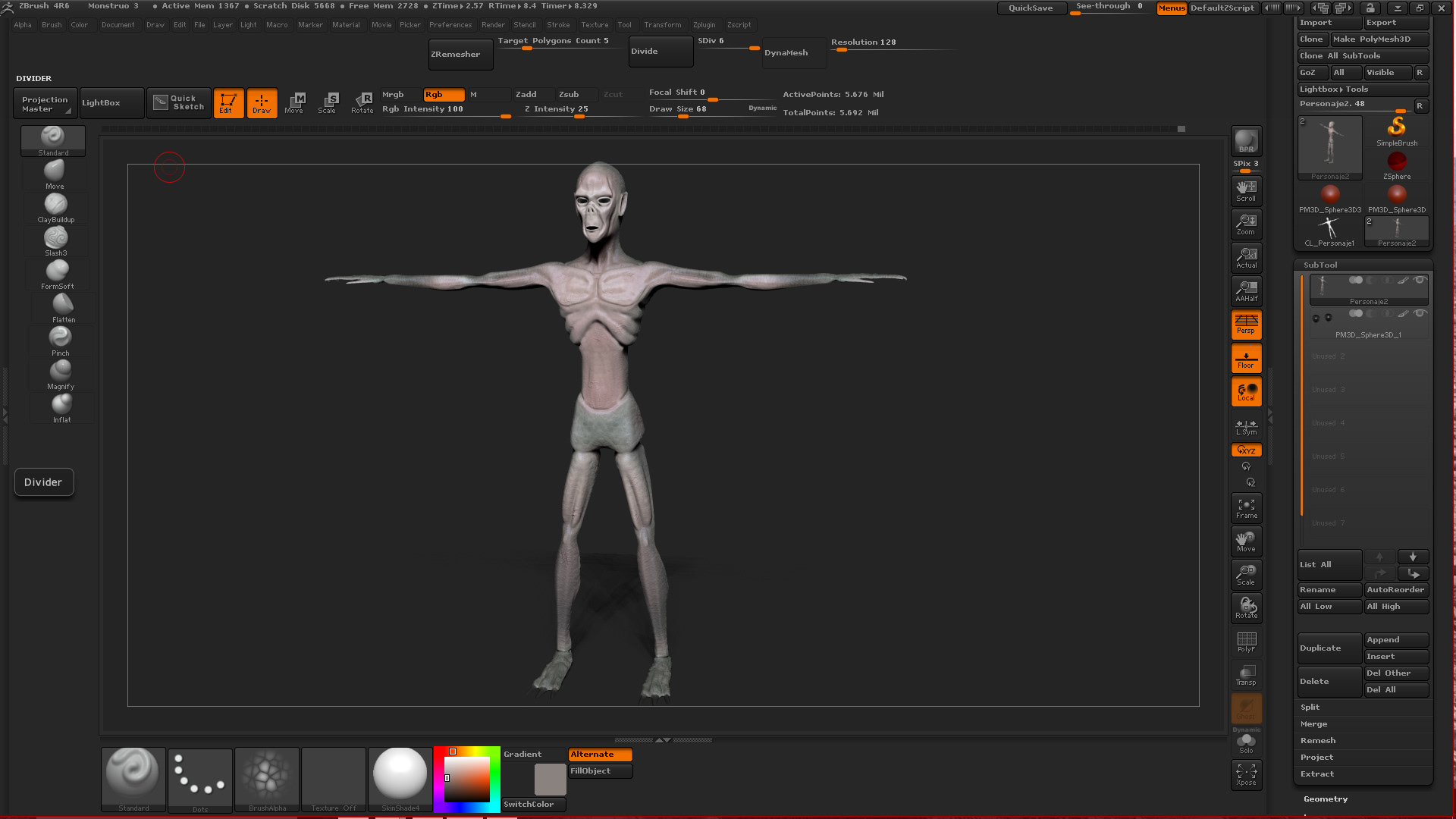1456x819 pixels.
Task: Collapse the SubTool palette section
Action: coord(1320,265)
